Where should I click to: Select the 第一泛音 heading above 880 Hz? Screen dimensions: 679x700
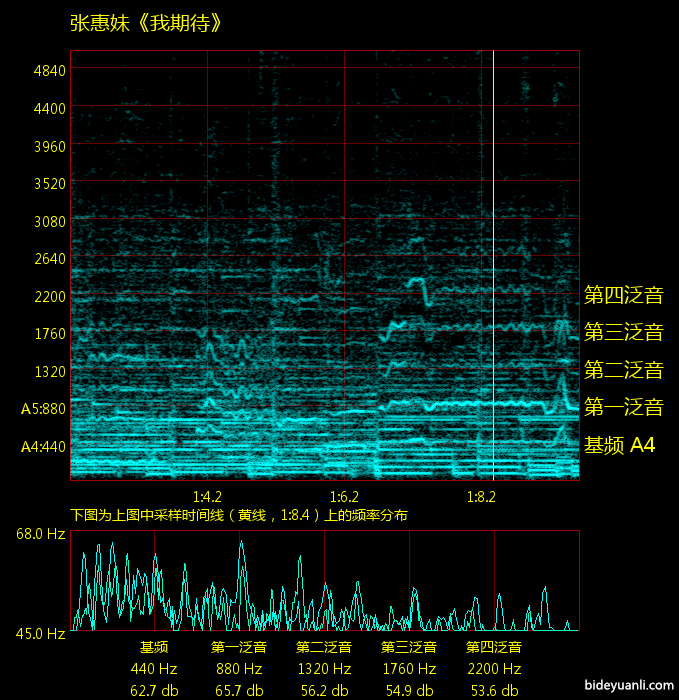(238, 647)
